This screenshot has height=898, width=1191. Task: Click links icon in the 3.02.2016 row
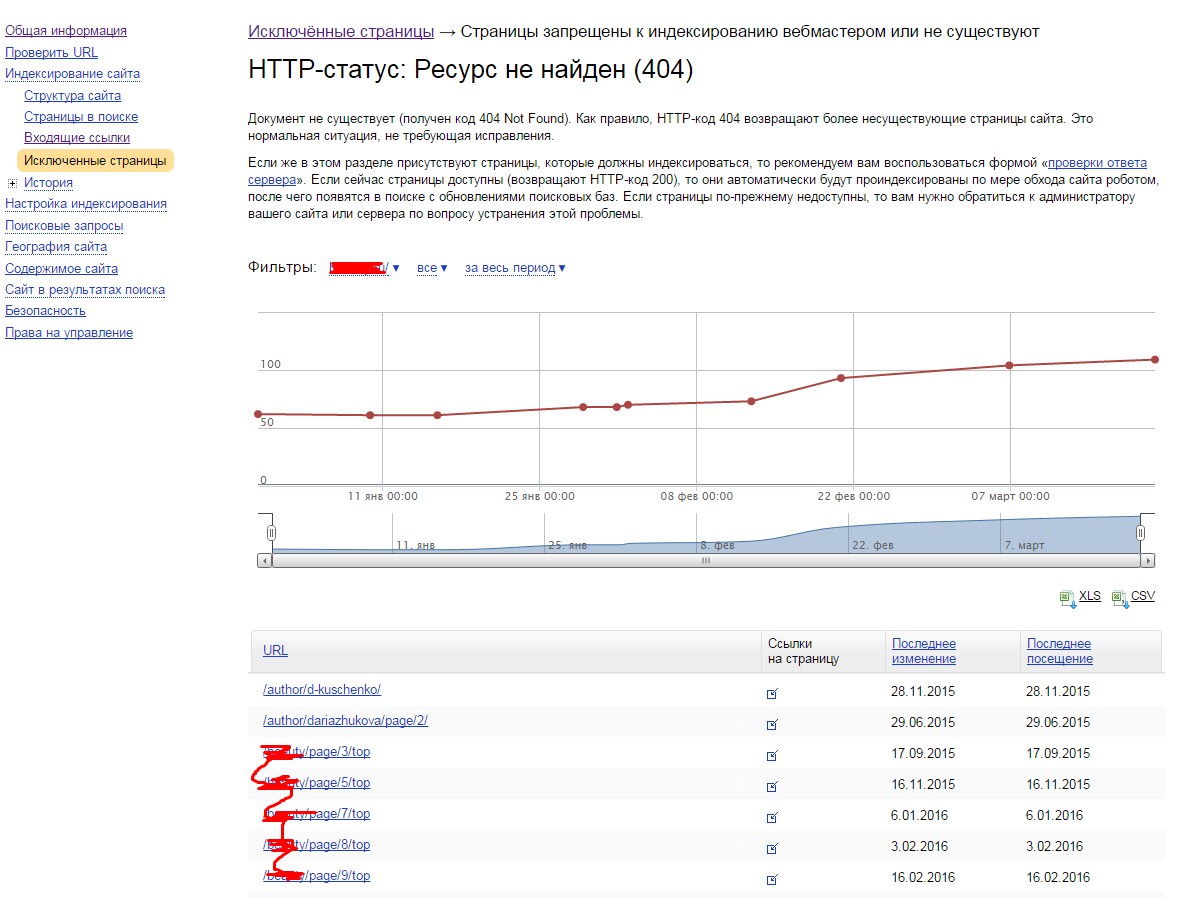pyautogui.click(x=771, y=848)
